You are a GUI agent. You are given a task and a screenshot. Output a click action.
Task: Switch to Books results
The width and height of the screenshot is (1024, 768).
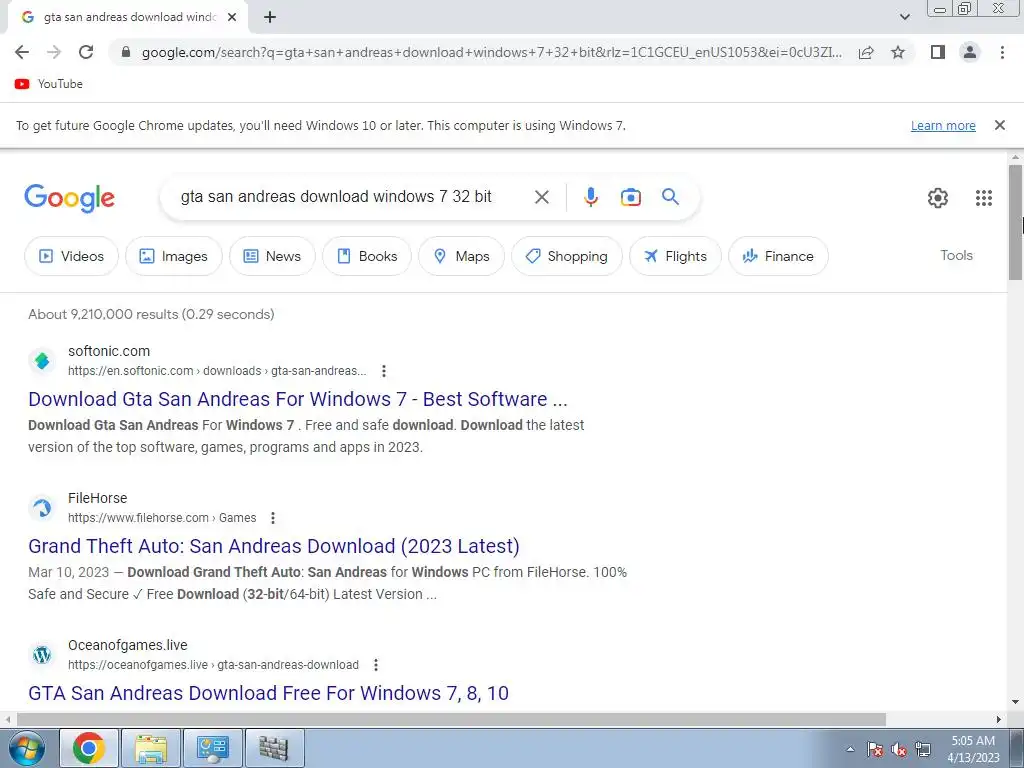(367, 256)
